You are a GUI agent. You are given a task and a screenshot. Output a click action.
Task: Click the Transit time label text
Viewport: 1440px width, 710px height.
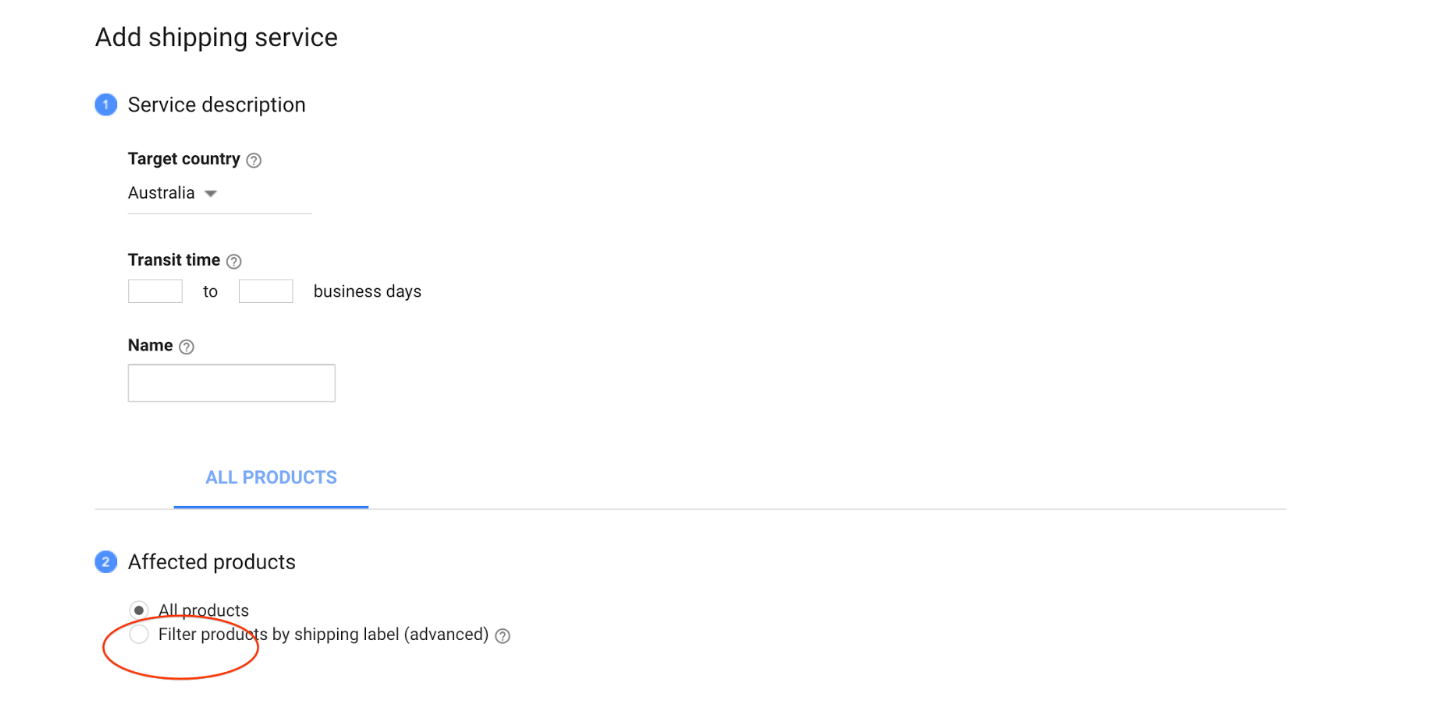pos(174,260)
